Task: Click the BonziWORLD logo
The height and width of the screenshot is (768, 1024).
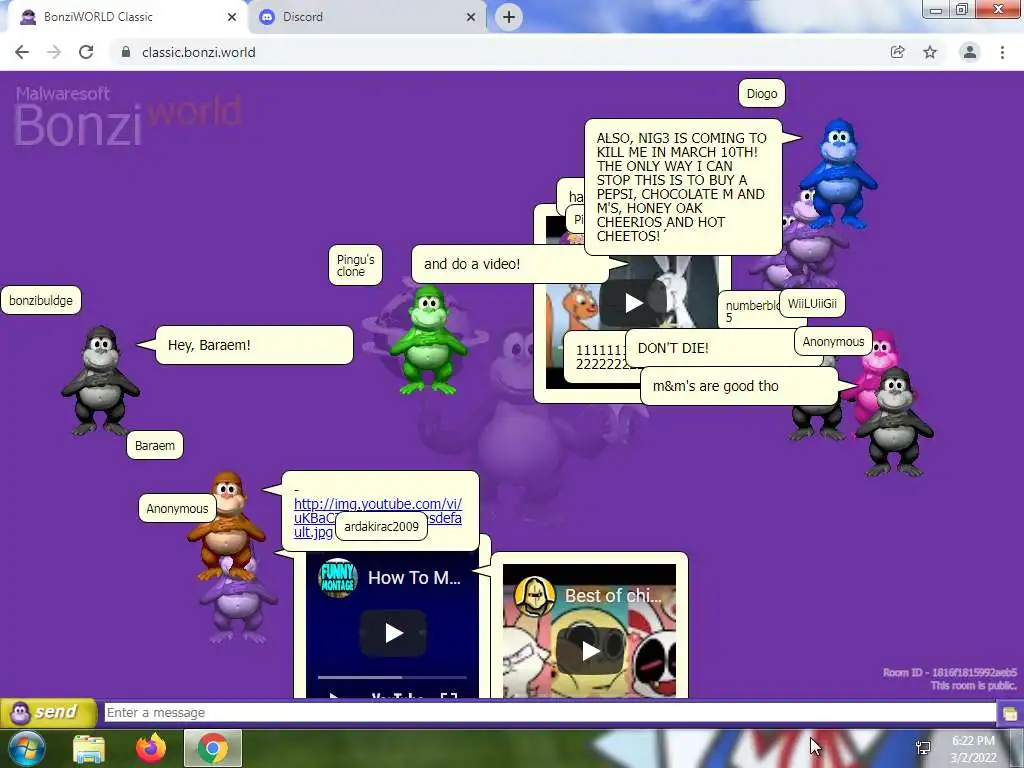Action: [x=128, y=116]
